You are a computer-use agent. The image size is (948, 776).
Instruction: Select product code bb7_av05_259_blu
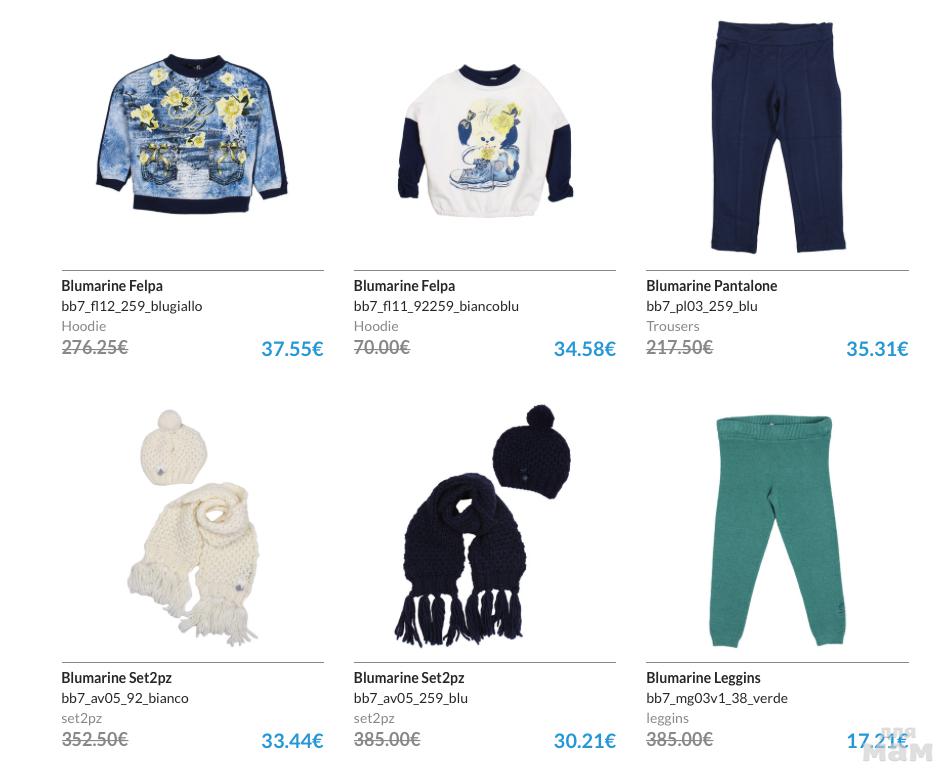(411, 699)
